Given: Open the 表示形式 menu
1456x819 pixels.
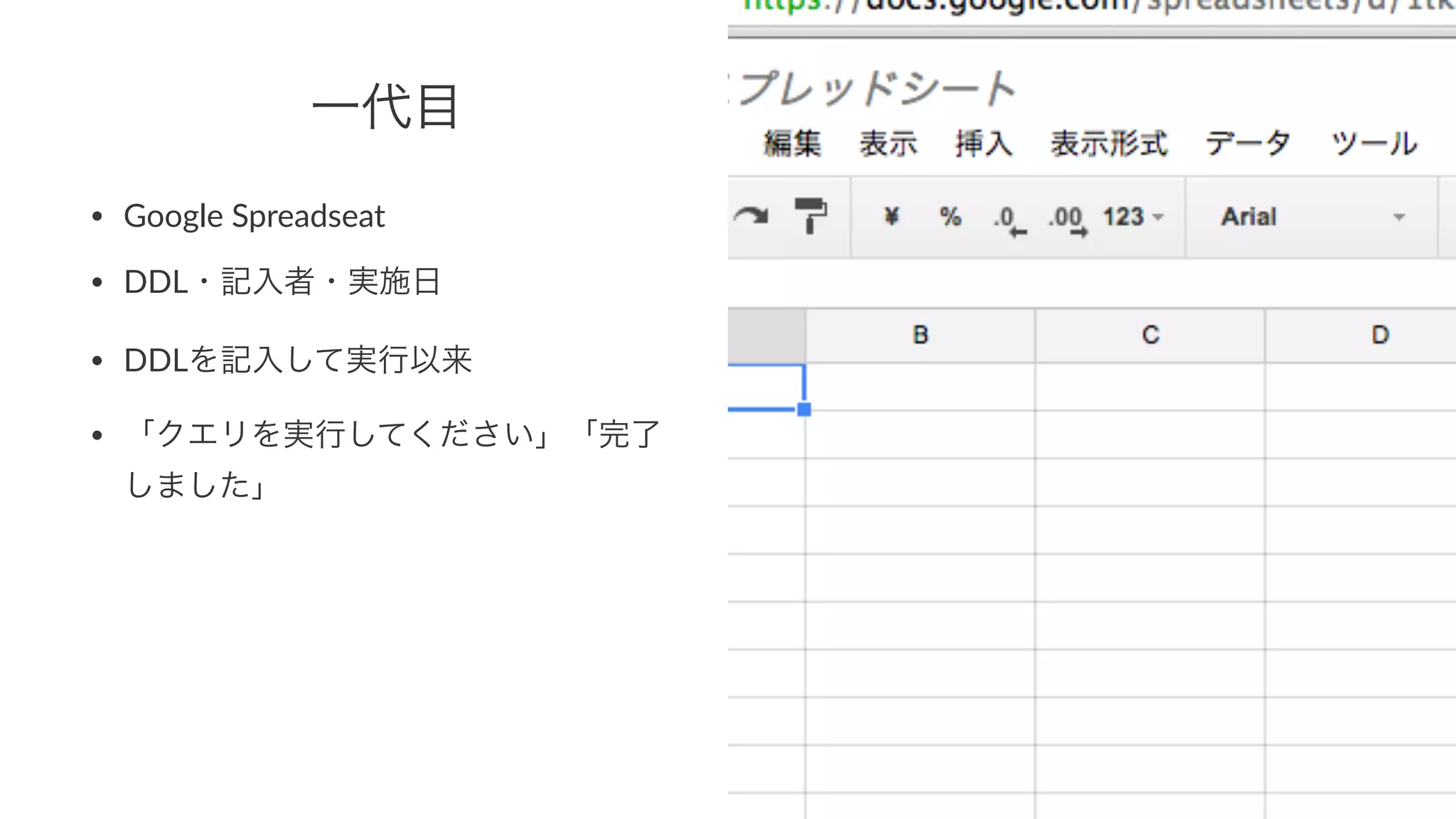Looking at the screenshot, I should (x=1109, y=143).
